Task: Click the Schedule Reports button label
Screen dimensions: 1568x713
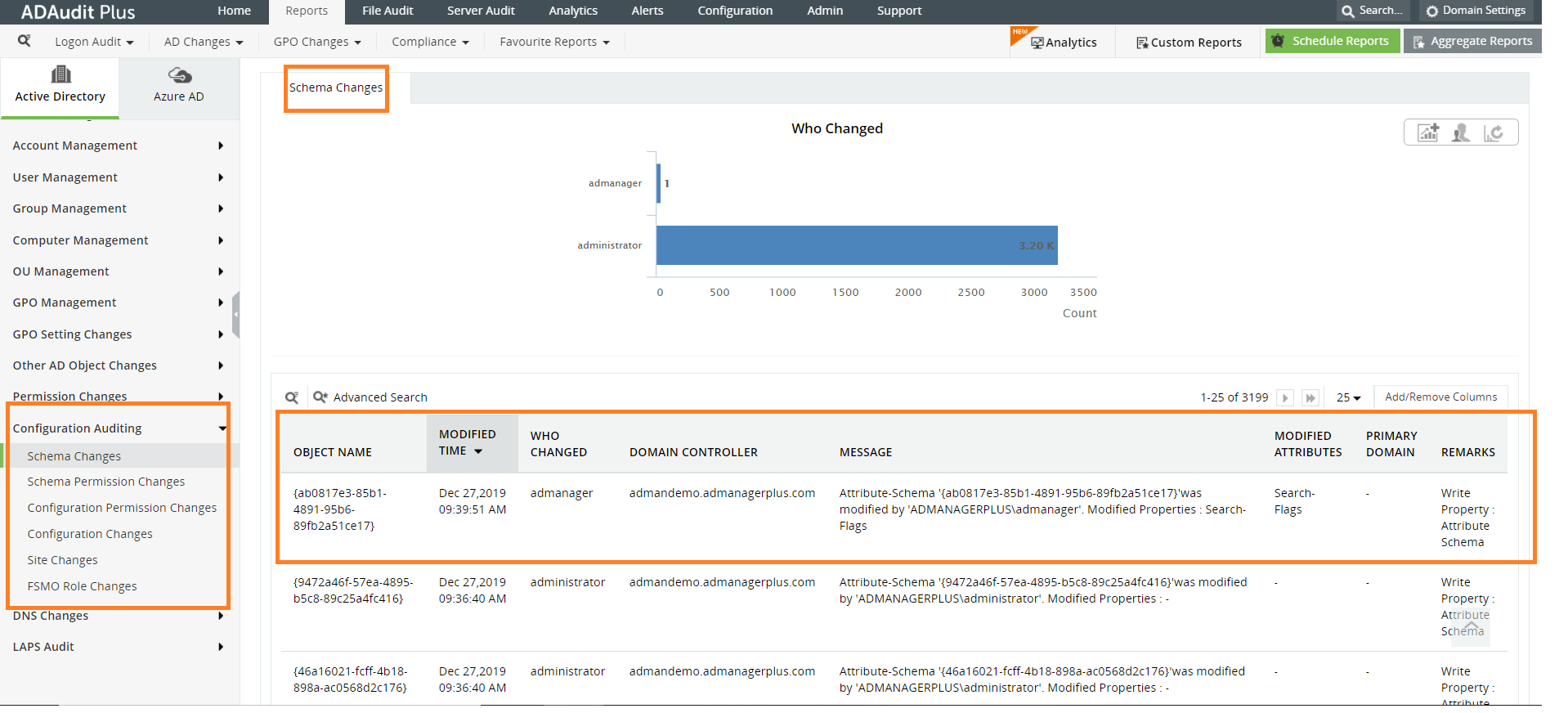Action: [1341, 41]
